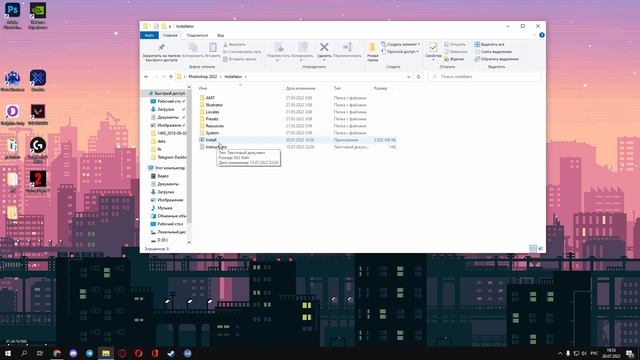Click the Explorer help question mark icon
The image size is (640, 360).
tap(542, 35)
